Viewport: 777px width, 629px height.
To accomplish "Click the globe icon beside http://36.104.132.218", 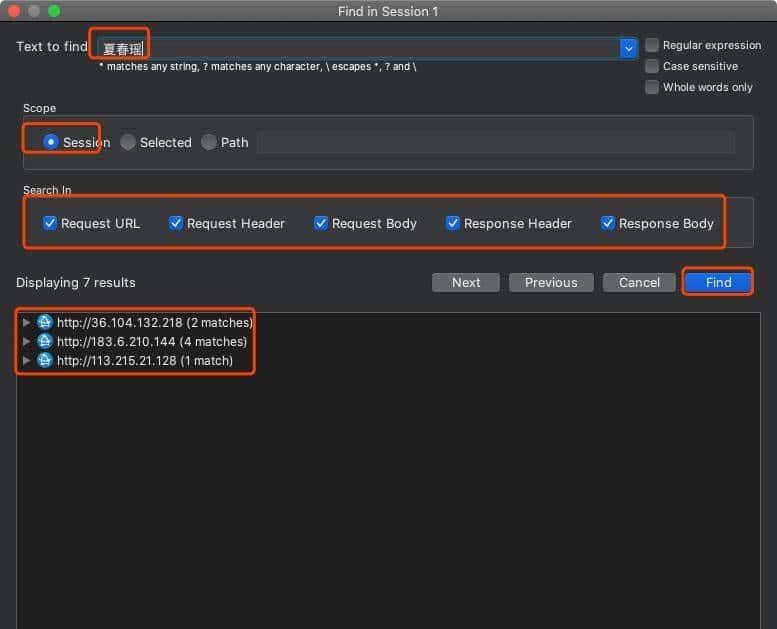I will [x=44, y=322].
